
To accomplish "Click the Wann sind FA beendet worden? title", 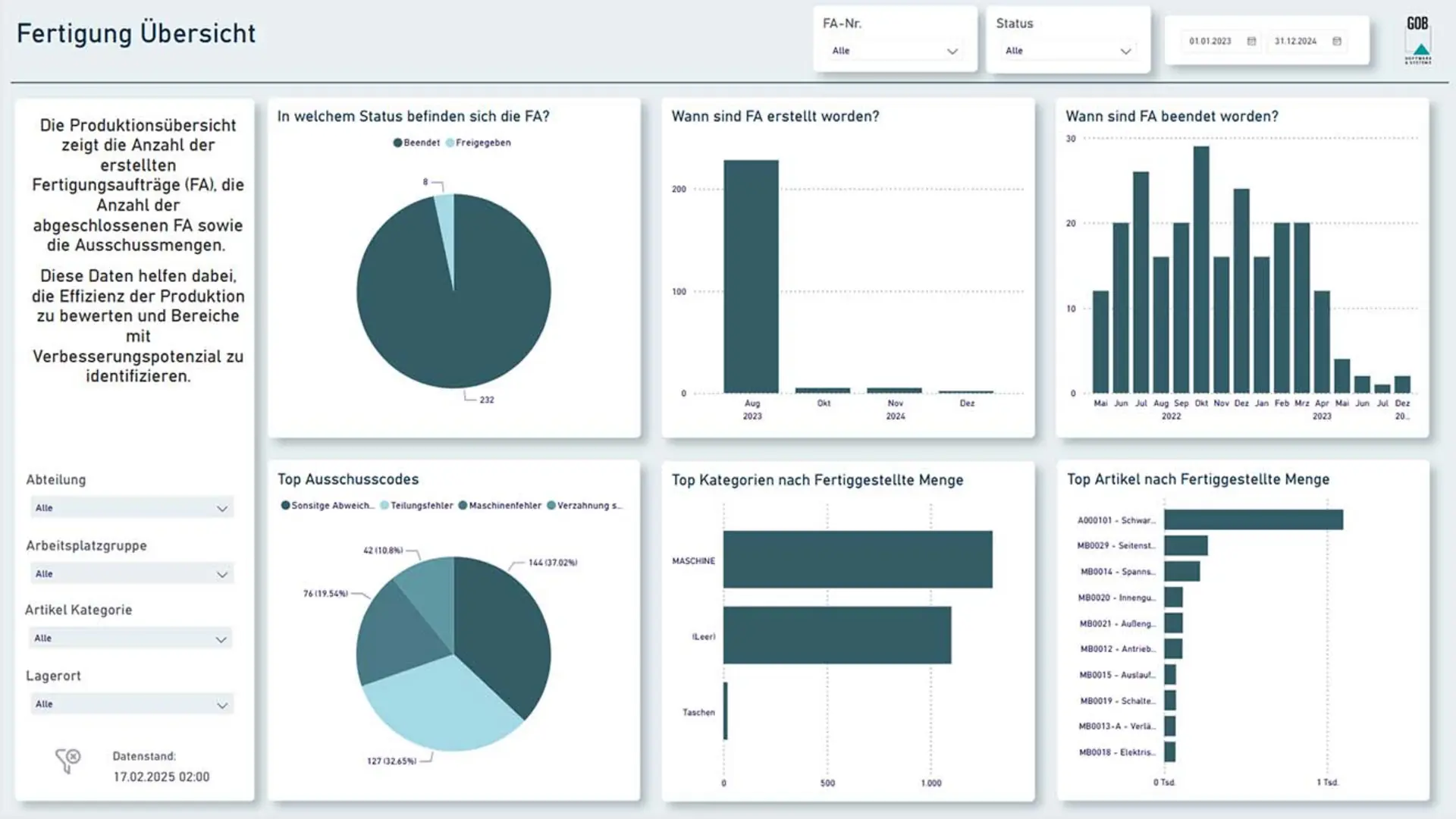I will [x=1172, y=117].
